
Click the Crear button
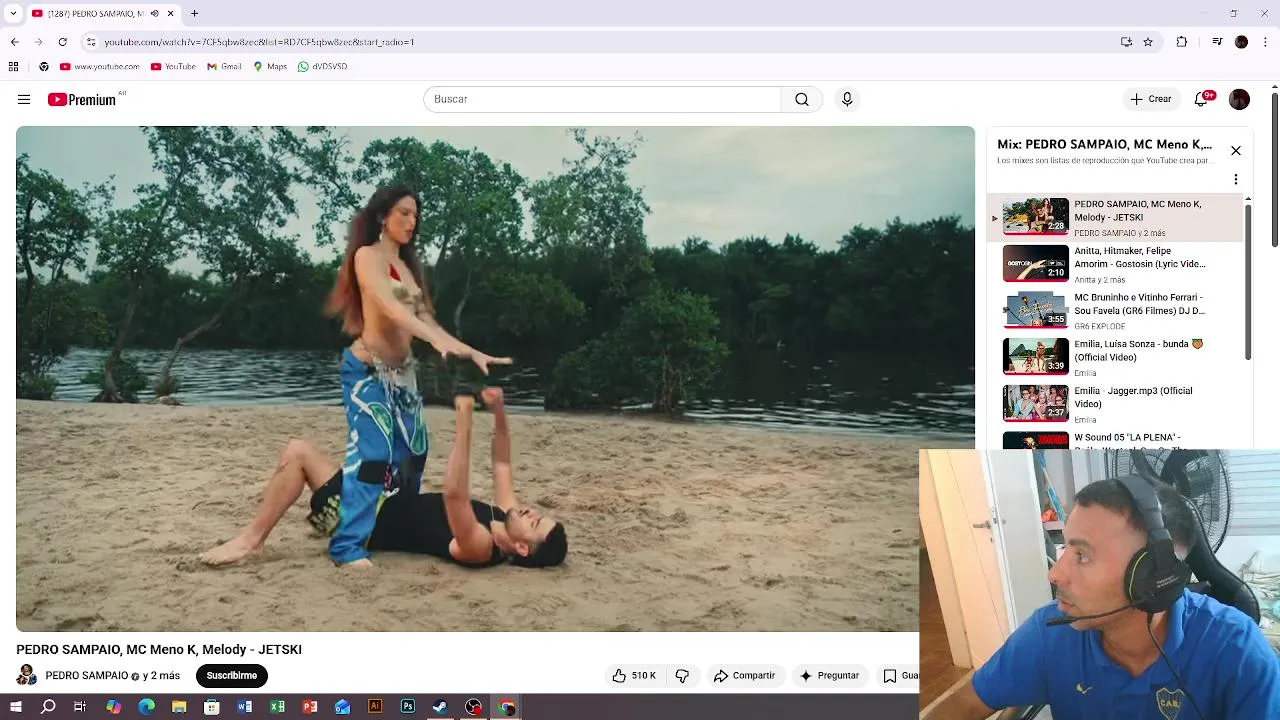pyautogui.click(x=1151, y=99)
